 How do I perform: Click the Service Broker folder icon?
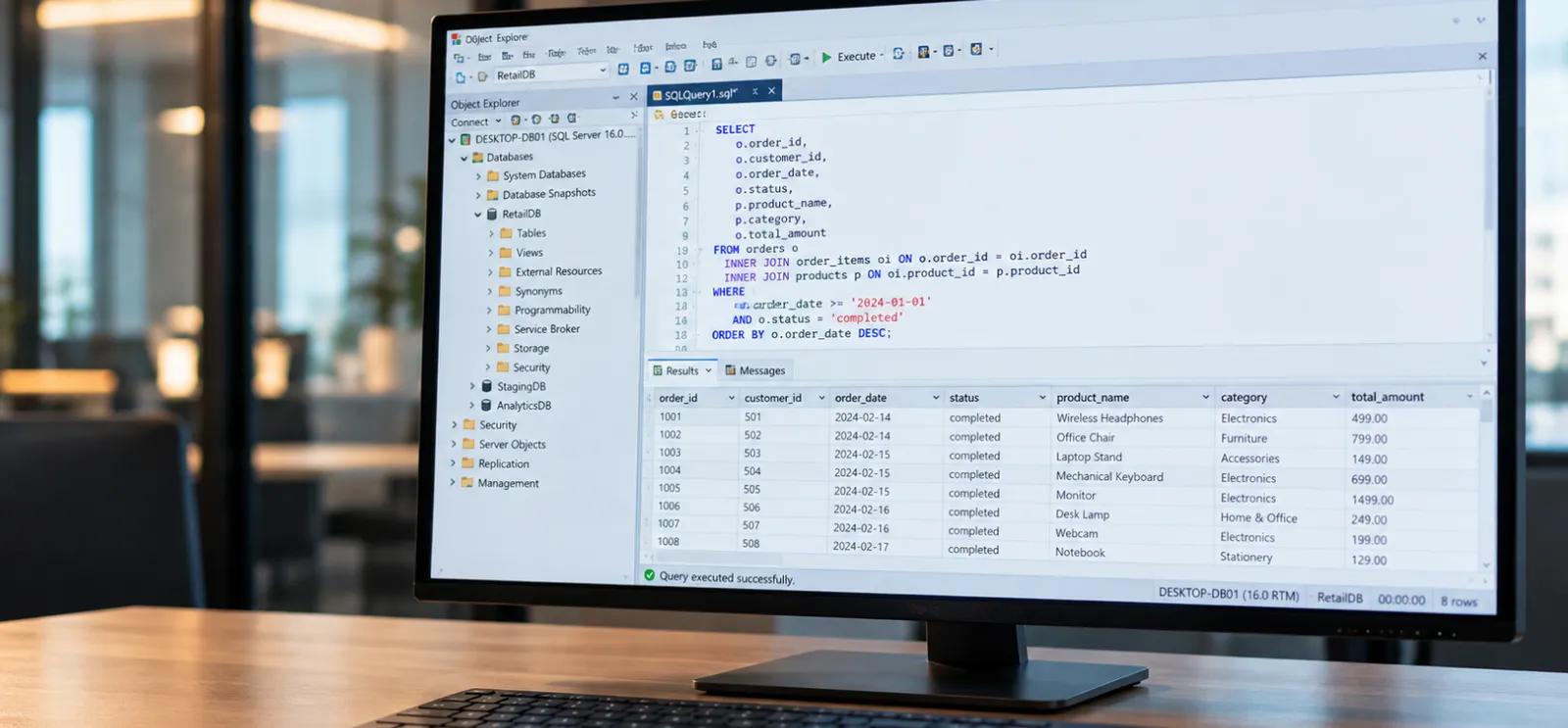coord(503,329)
